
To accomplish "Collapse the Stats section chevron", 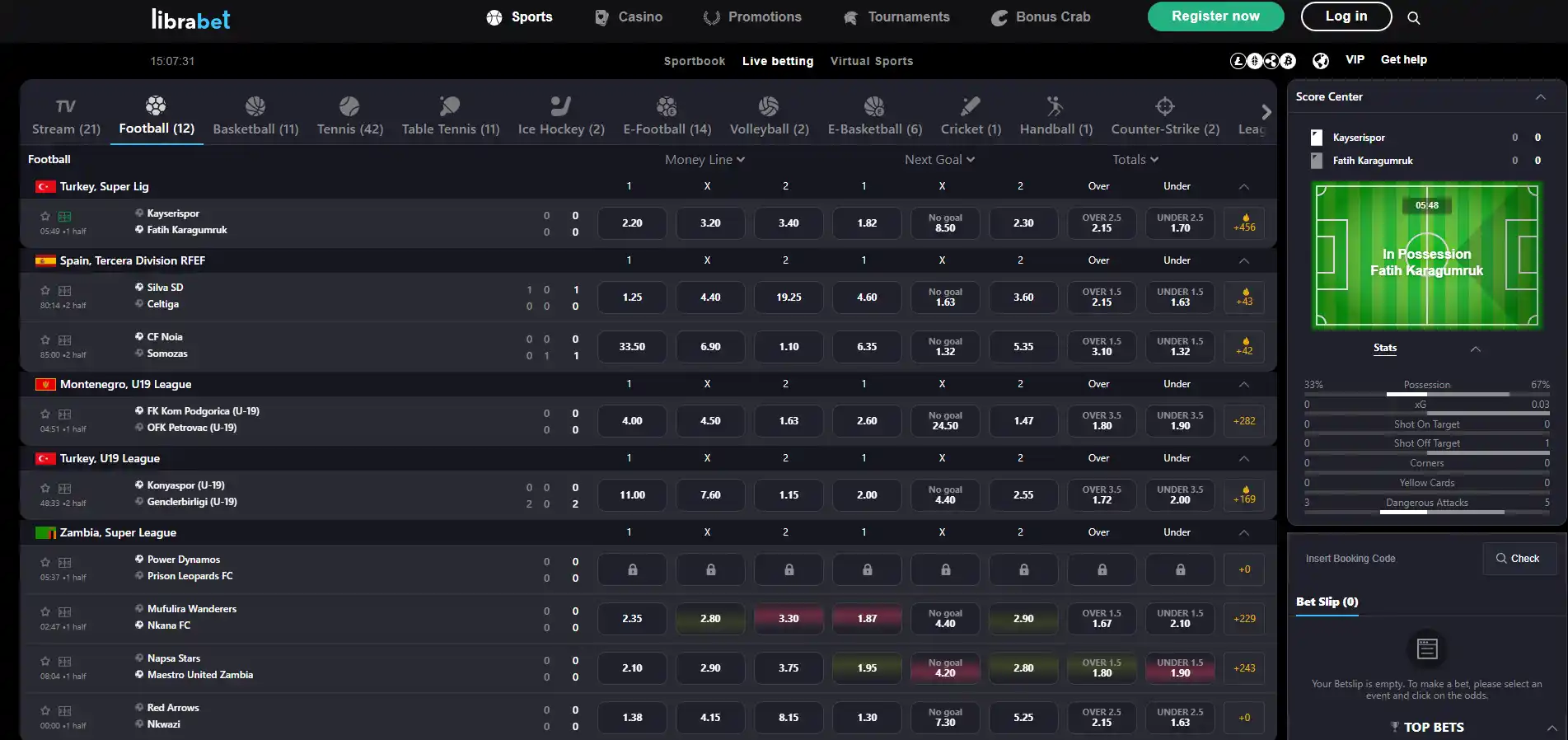I will (1476, 349).
